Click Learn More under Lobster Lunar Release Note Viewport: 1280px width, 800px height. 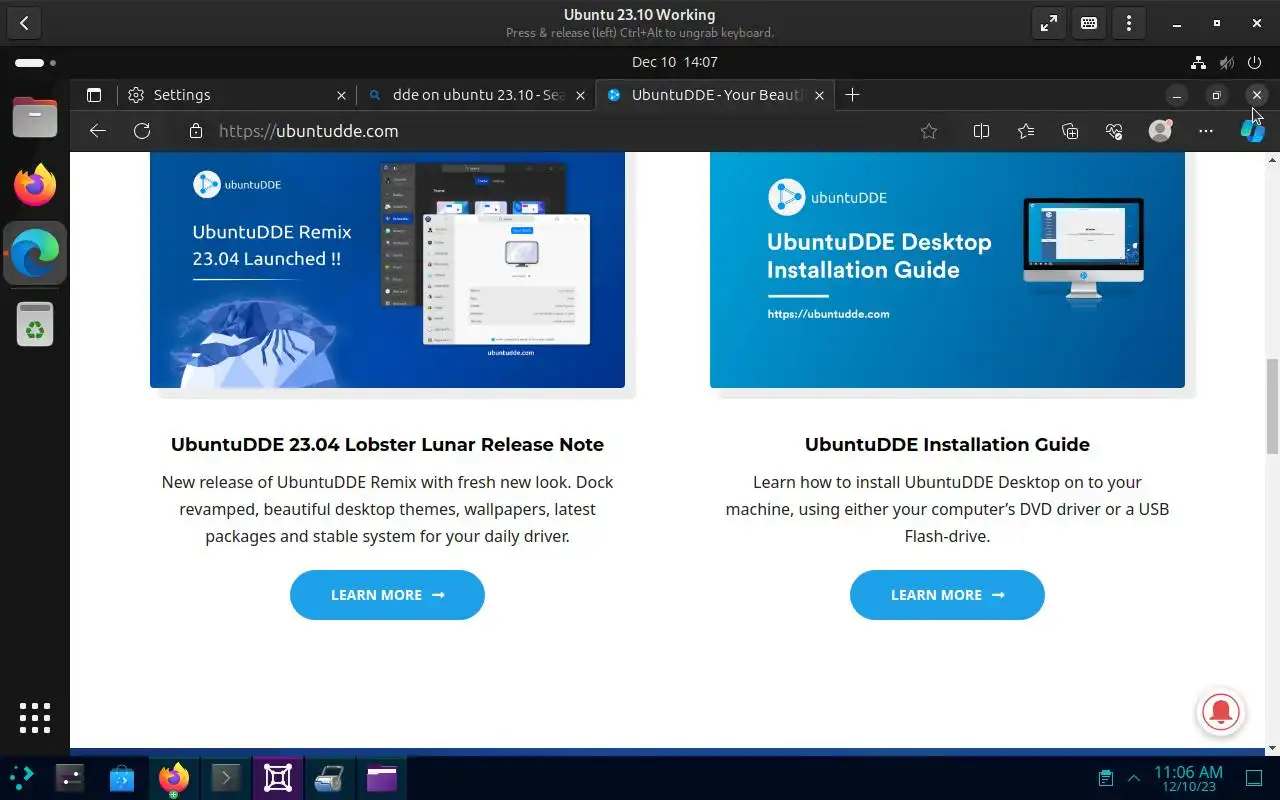click(x=387, y=595)
